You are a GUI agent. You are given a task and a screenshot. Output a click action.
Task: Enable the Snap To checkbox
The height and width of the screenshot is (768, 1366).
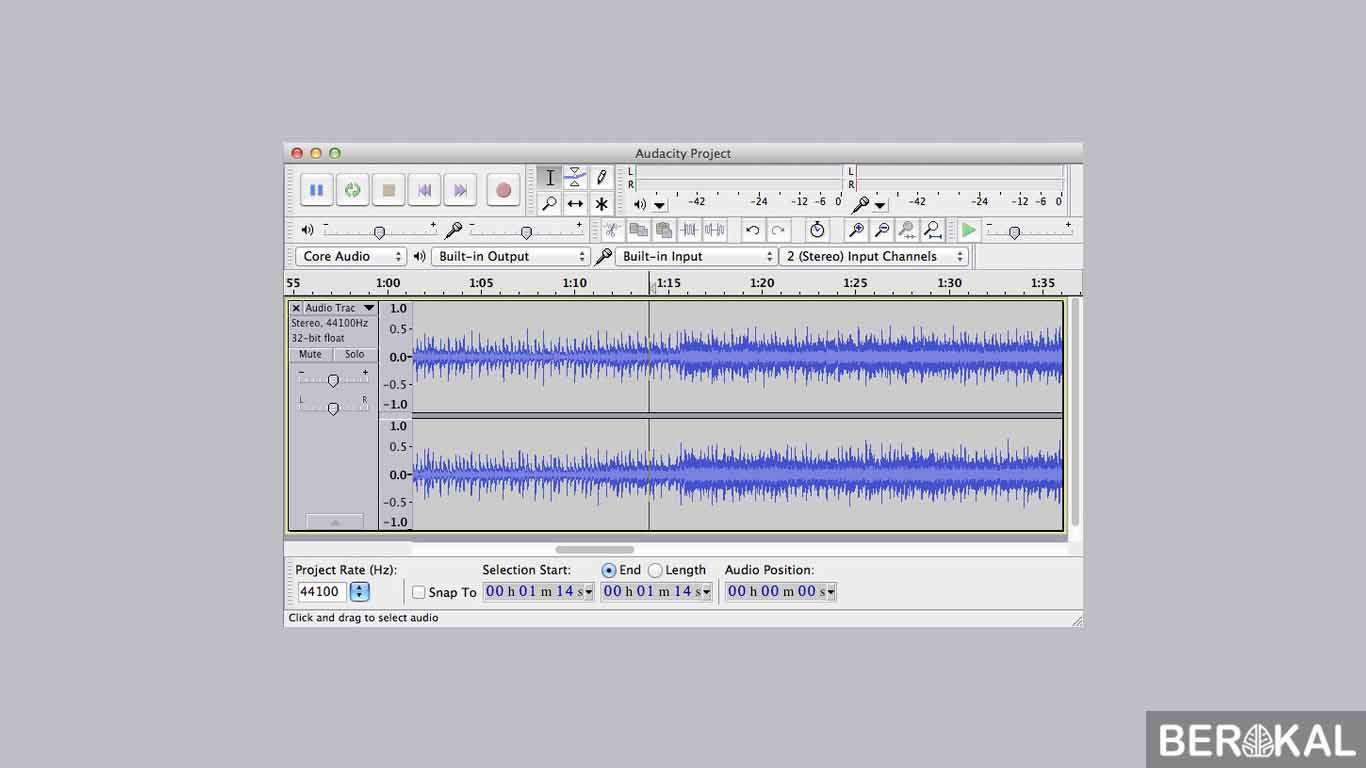(x=419, y=592)
